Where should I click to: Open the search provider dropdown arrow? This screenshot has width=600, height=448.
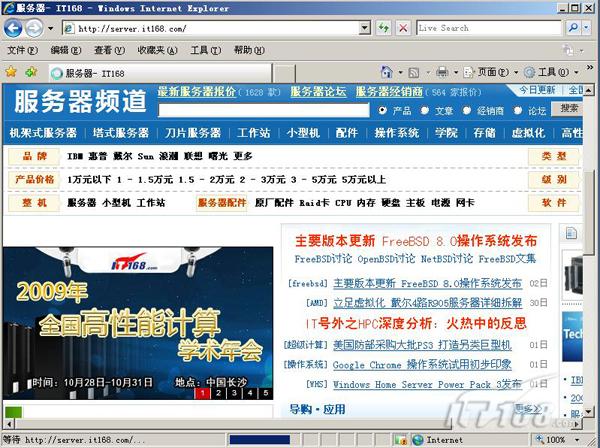(586, 28)
